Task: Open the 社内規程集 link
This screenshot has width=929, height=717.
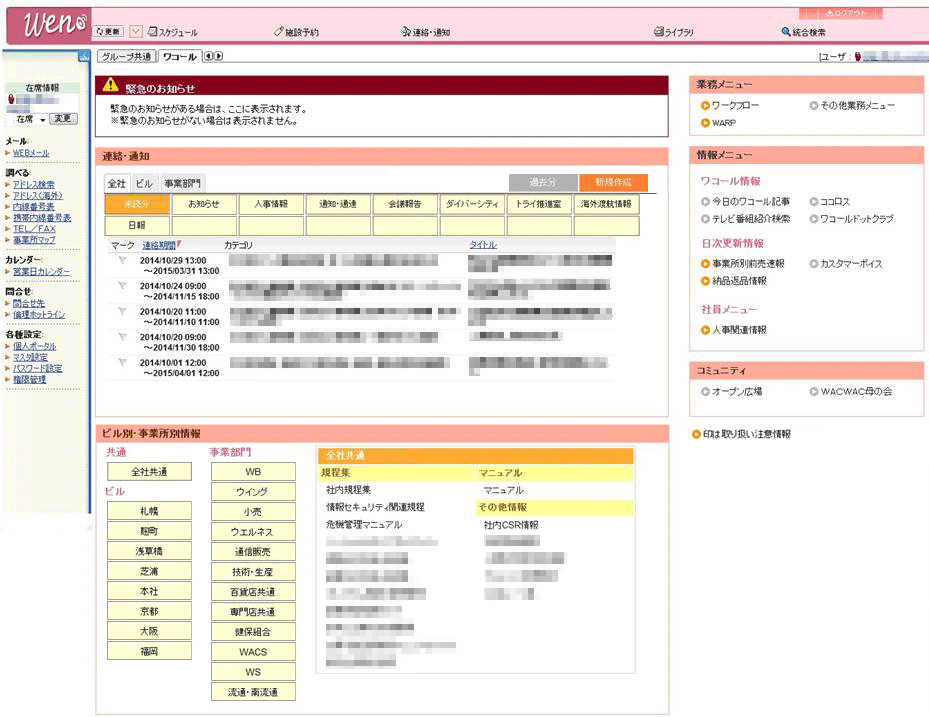Action: pyautogui.click(x=348, y=490)
